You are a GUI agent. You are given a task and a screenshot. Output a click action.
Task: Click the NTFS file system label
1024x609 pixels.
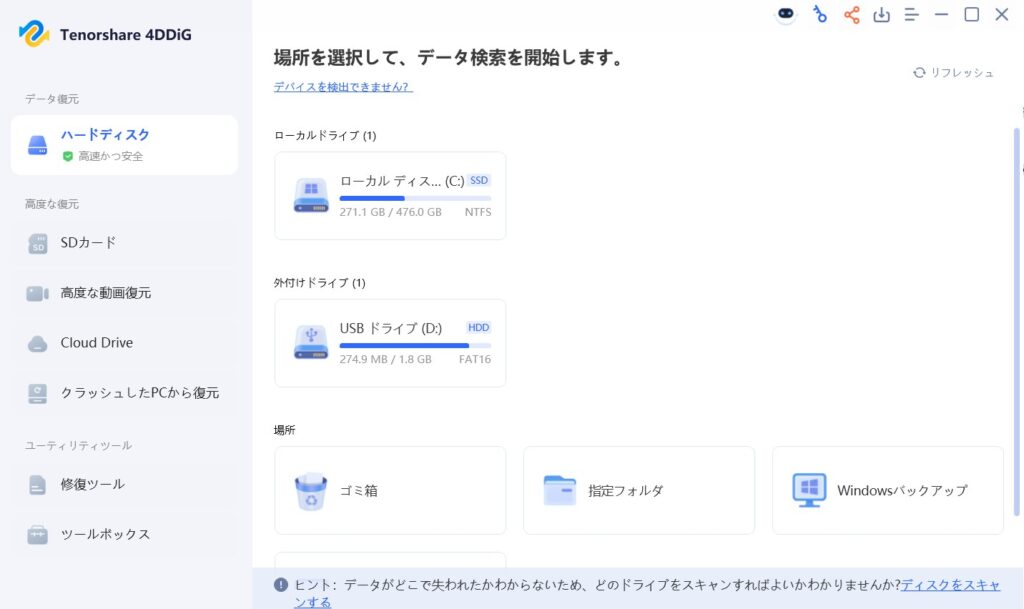click(478, 212)
